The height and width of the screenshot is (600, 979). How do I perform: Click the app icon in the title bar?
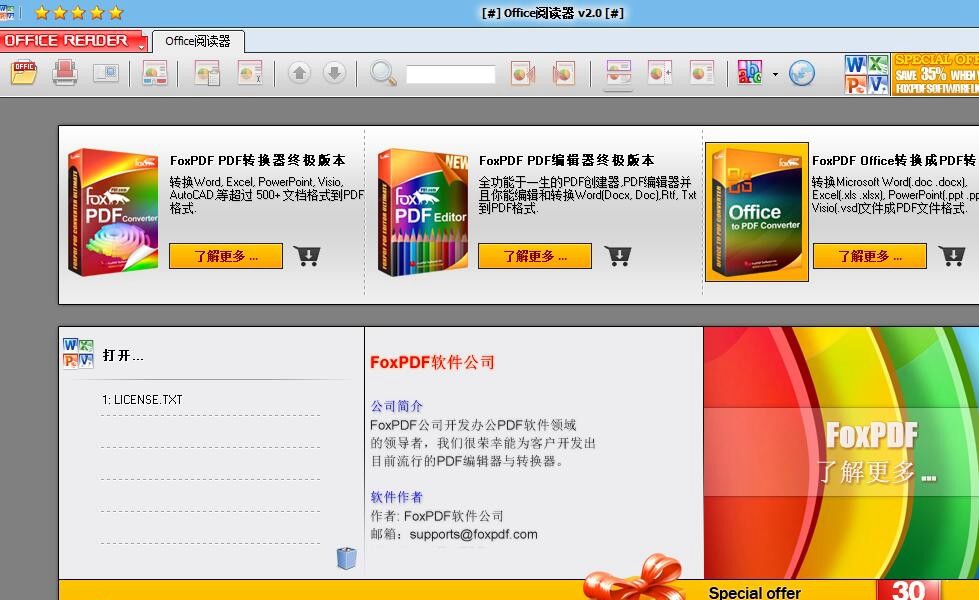coord(7,12)
